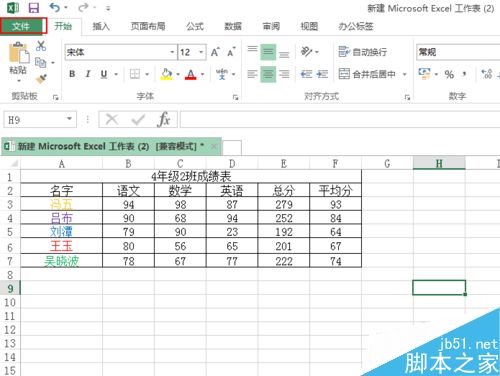500x376 pixels.
Task: Open the 公式 (Formulas) tab
Action: coord(195,26)
